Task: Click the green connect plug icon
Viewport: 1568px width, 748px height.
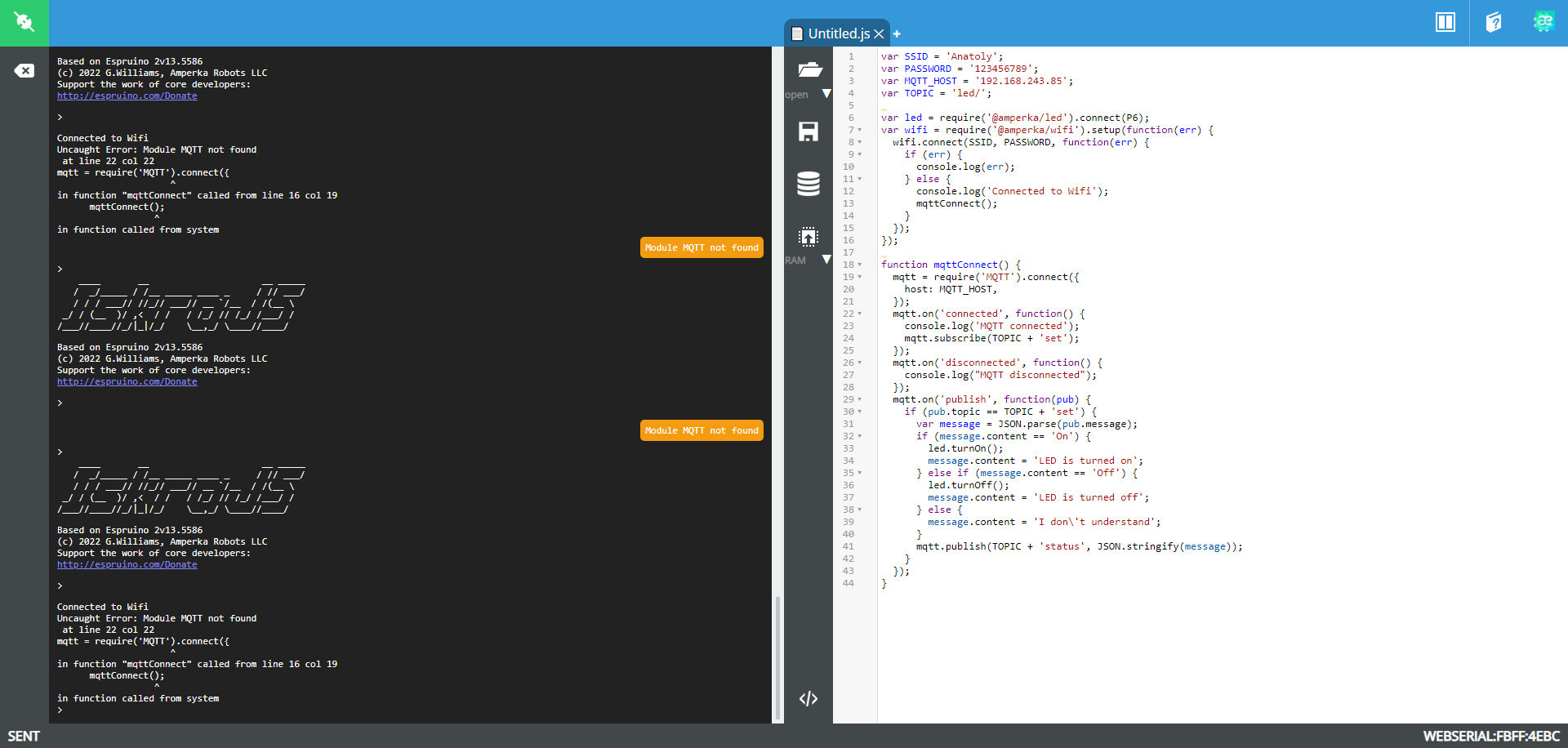Action: click(24, 22)
